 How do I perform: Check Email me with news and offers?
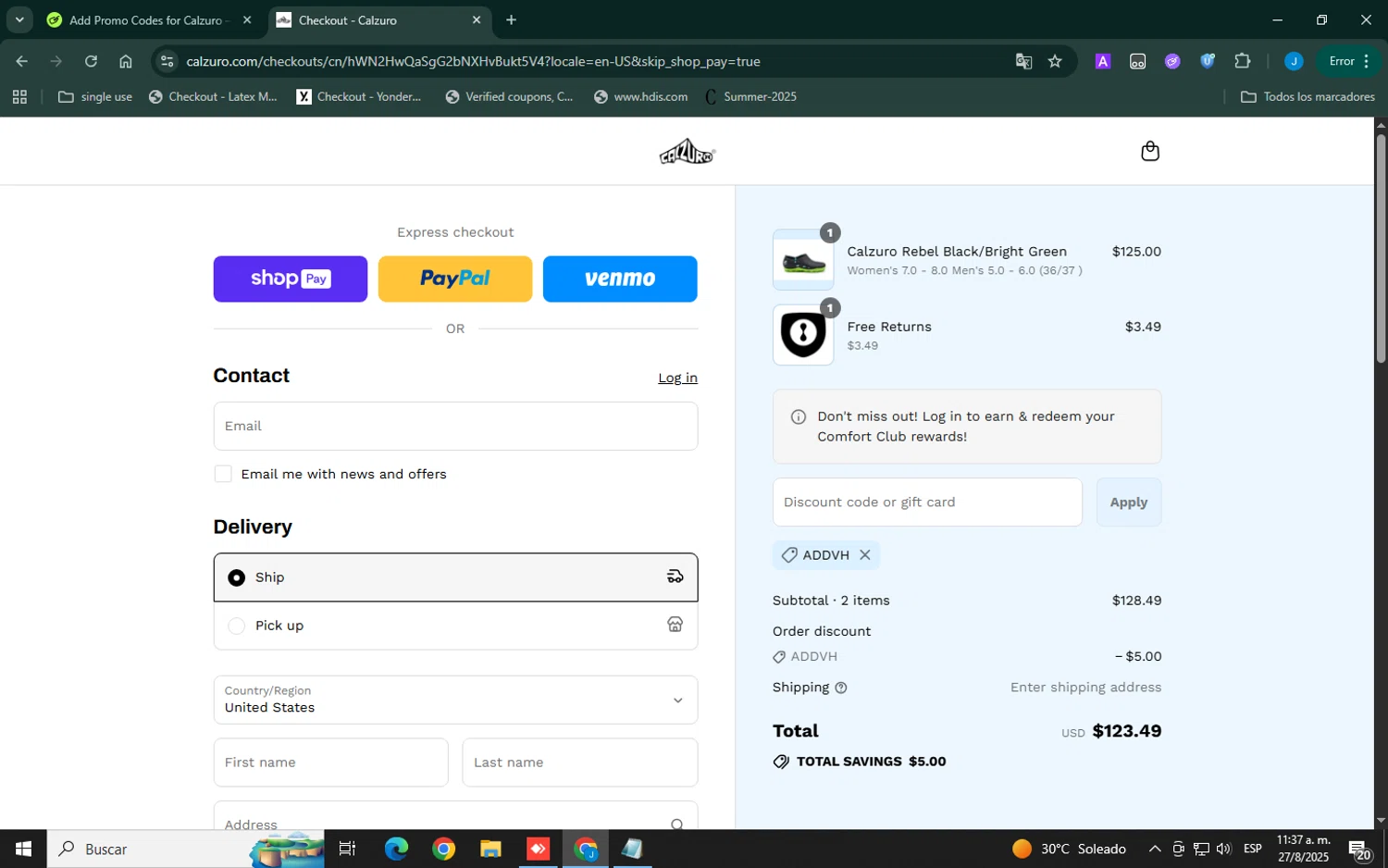point(223,474)
